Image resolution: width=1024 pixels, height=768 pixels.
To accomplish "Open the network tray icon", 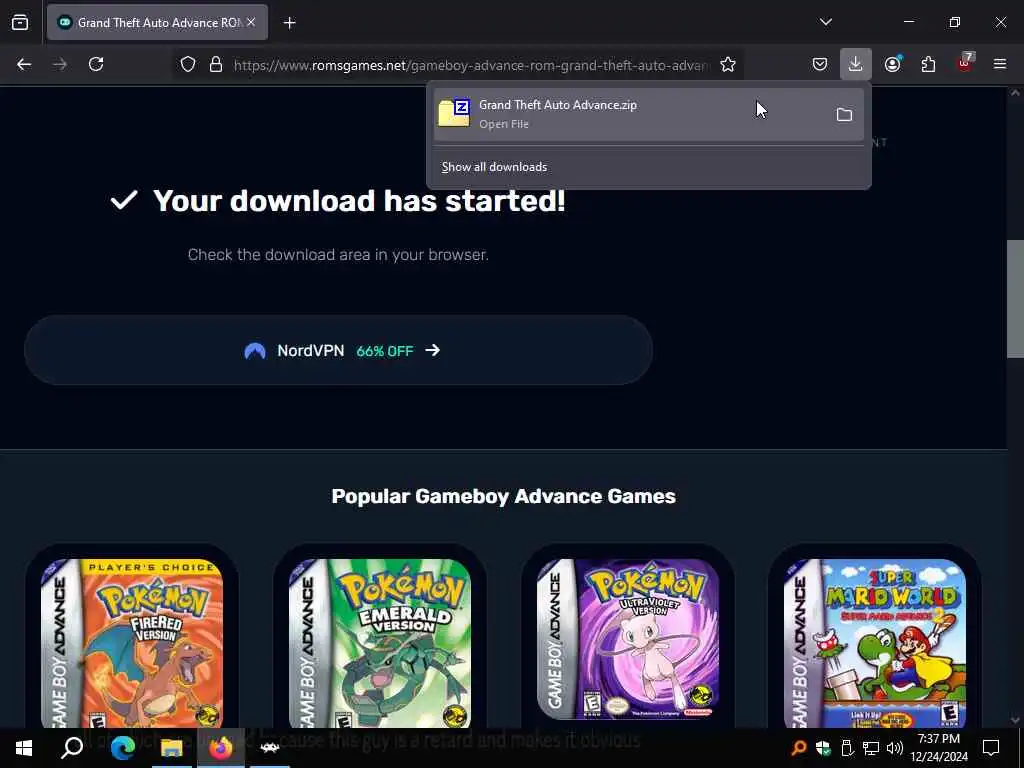I will 871,748.
